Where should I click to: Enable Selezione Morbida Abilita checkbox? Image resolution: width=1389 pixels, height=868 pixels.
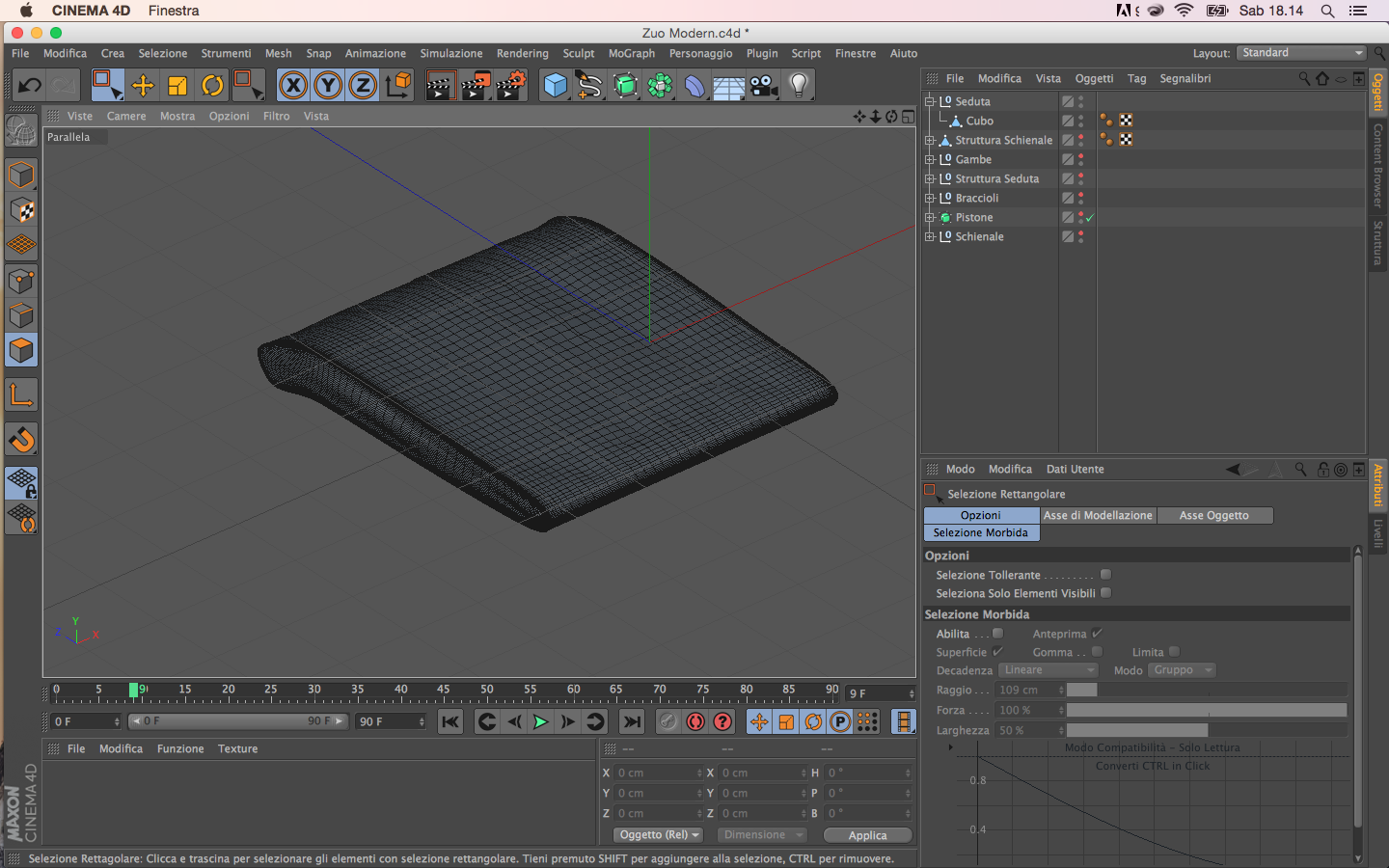point(998,634)
